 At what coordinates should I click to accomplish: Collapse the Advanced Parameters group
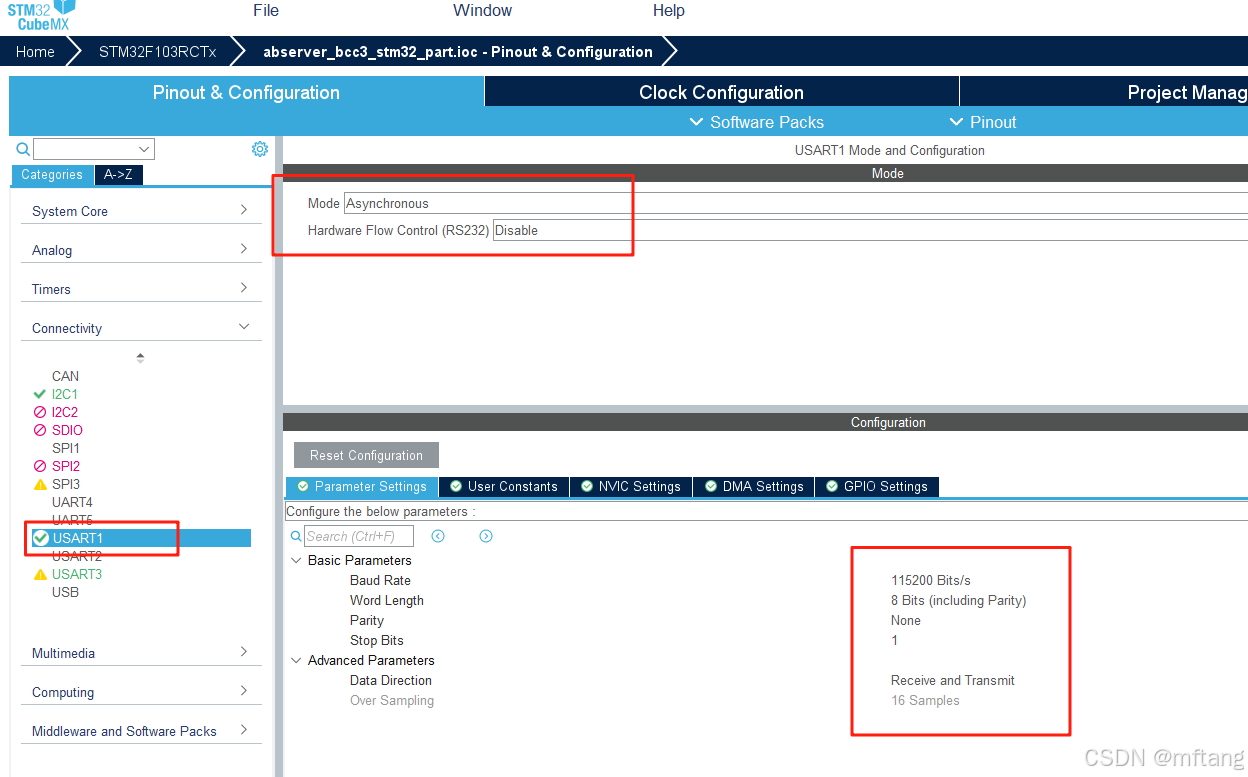296,660
